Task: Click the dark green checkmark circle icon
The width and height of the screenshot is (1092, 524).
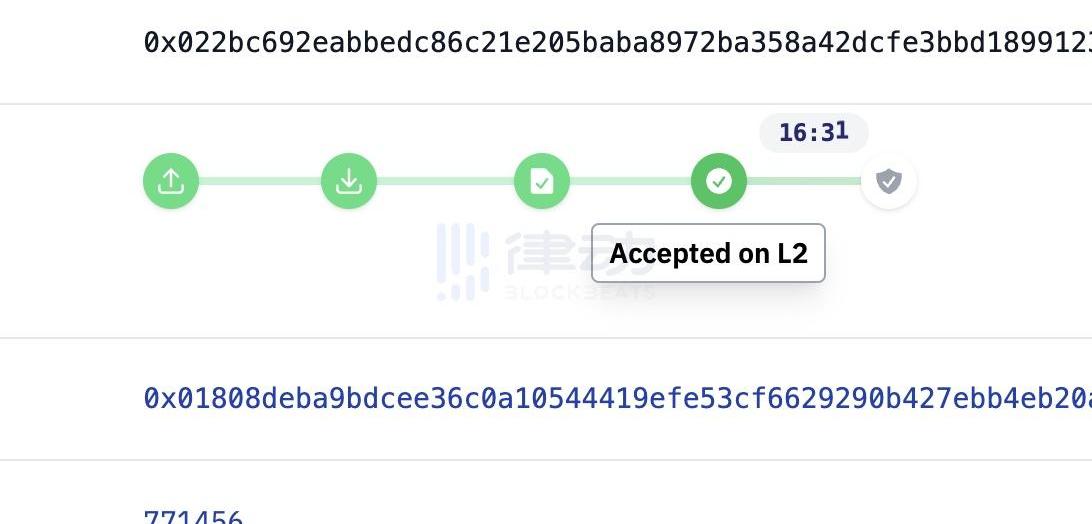Action: (x=719, y=181)
